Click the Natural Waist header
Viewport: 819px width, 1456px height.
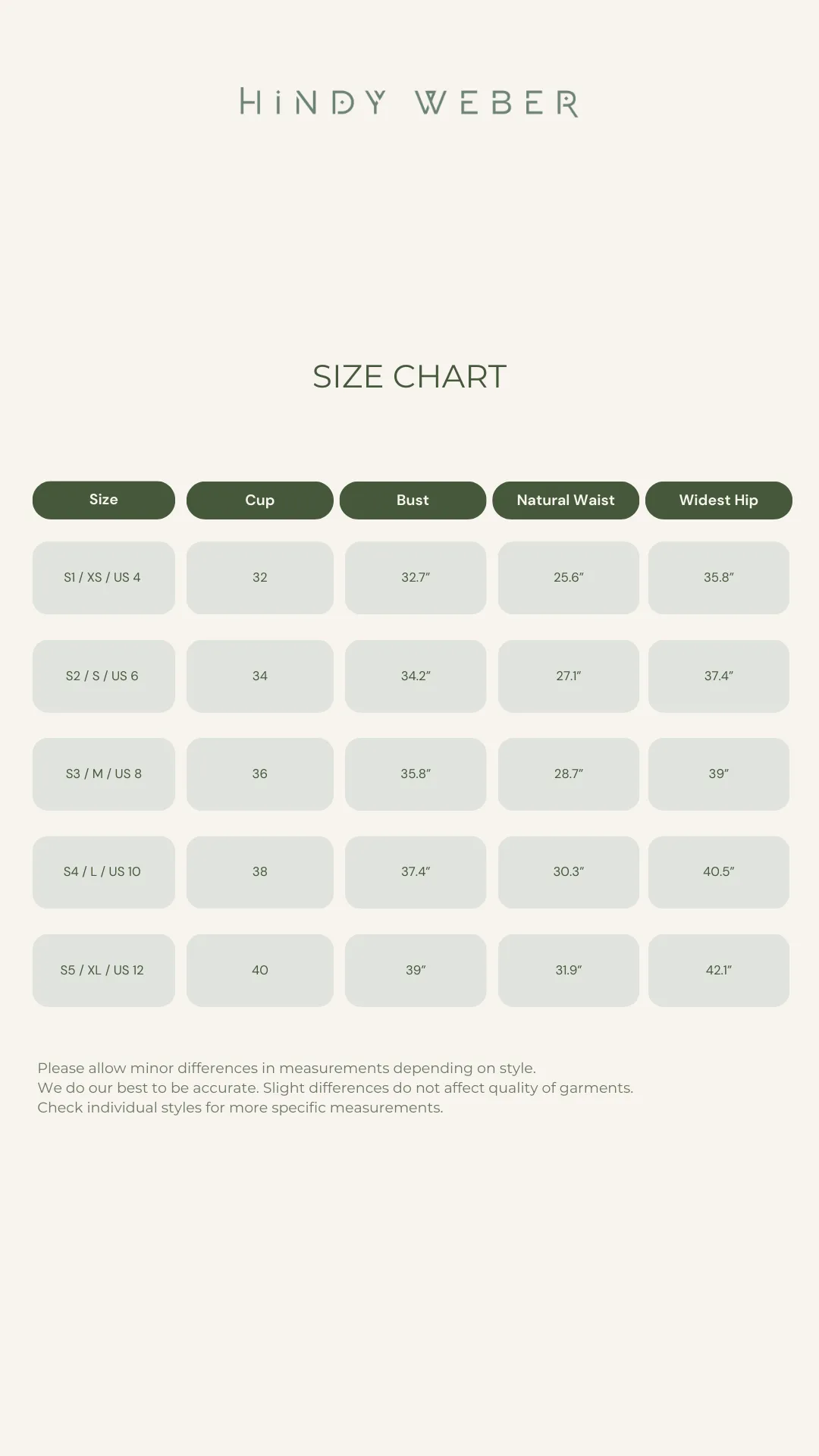click(566, 500)
